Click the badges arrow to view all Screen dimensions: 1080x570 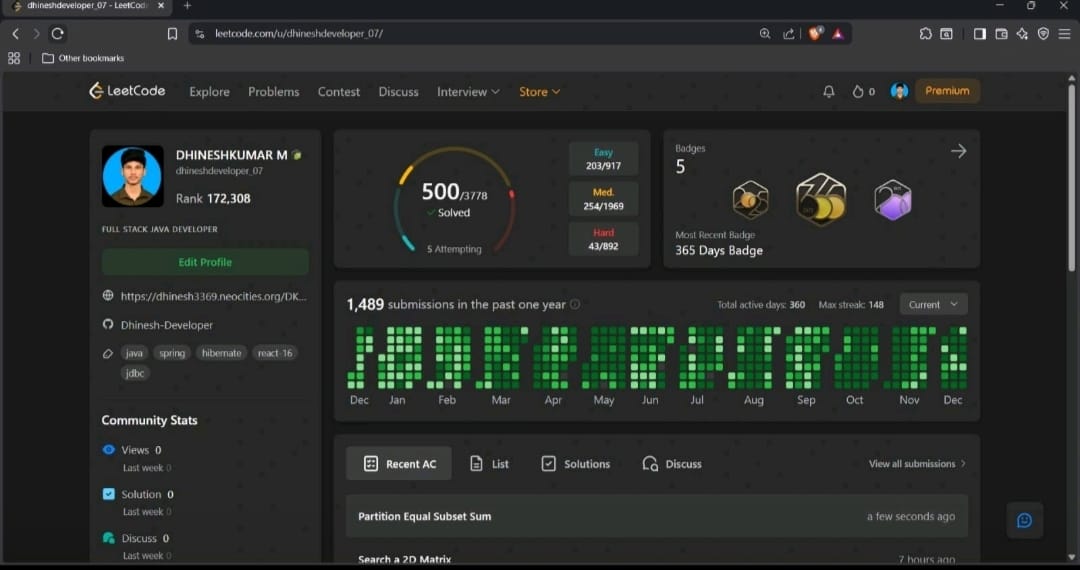coord(959,151)
